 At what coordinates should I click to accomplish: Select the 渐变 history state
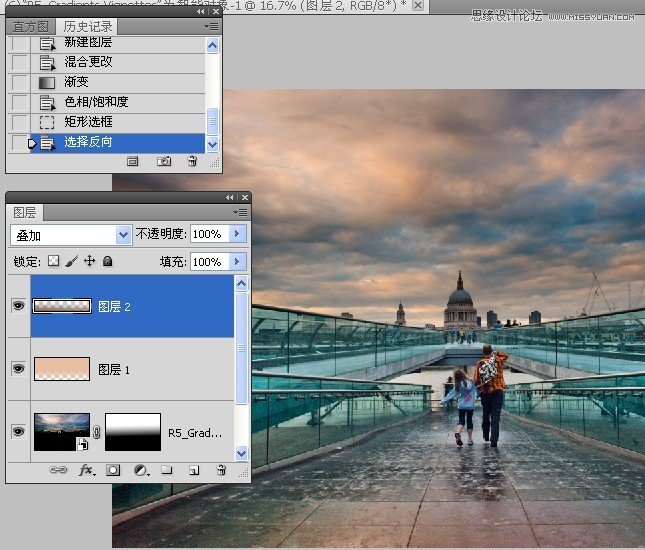tap(76, 82)
